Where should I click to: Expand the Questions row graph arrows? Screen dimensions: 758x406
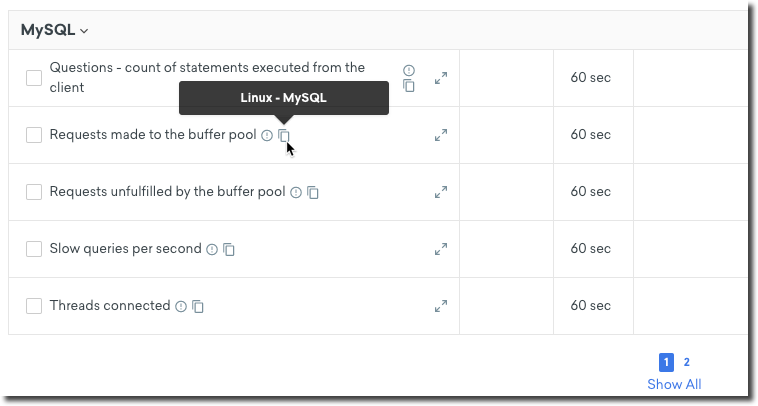[440, 78]
